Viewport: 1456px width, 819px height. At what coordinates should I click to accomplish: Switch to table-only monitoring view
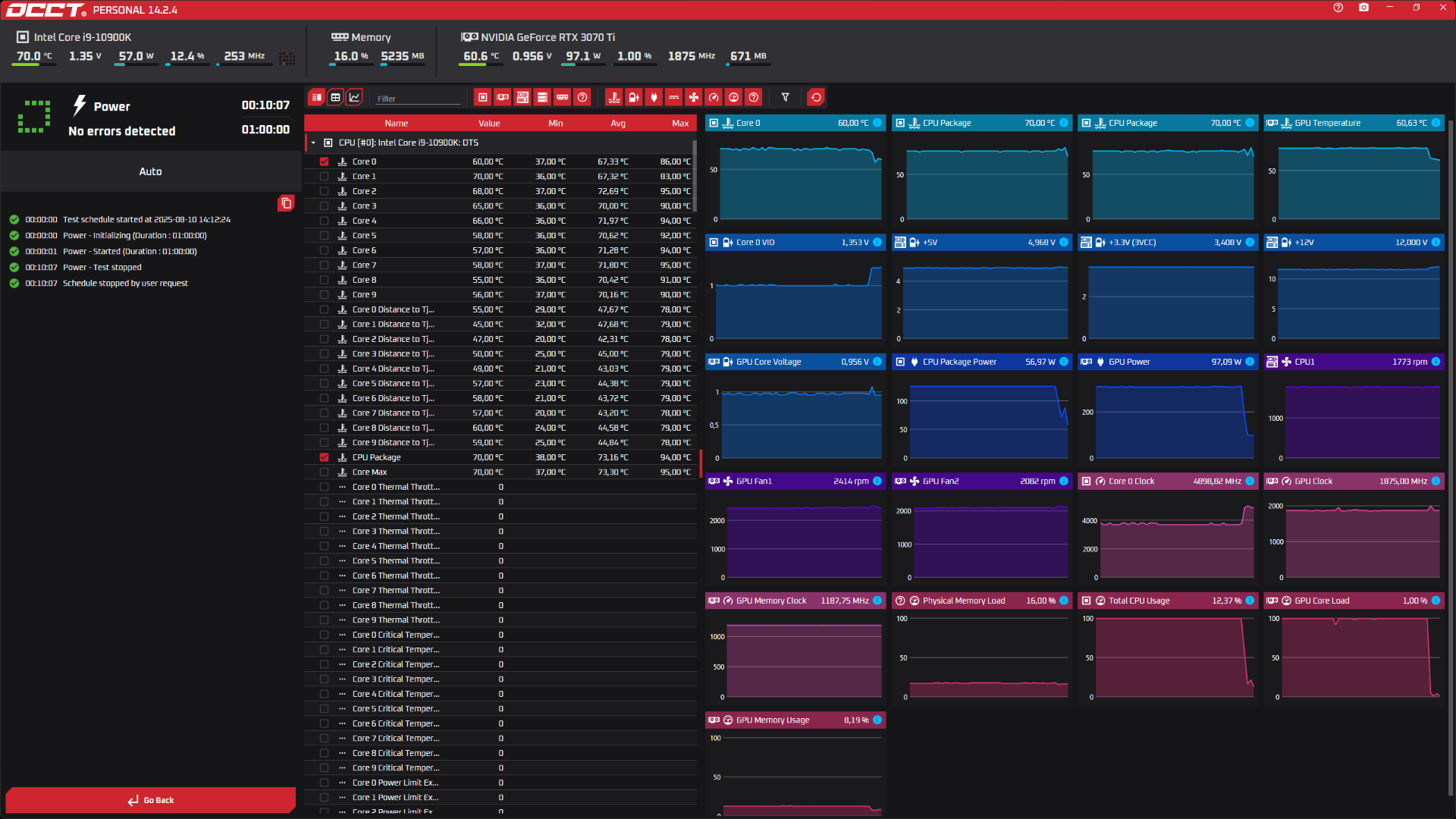(x=335, y=97)
